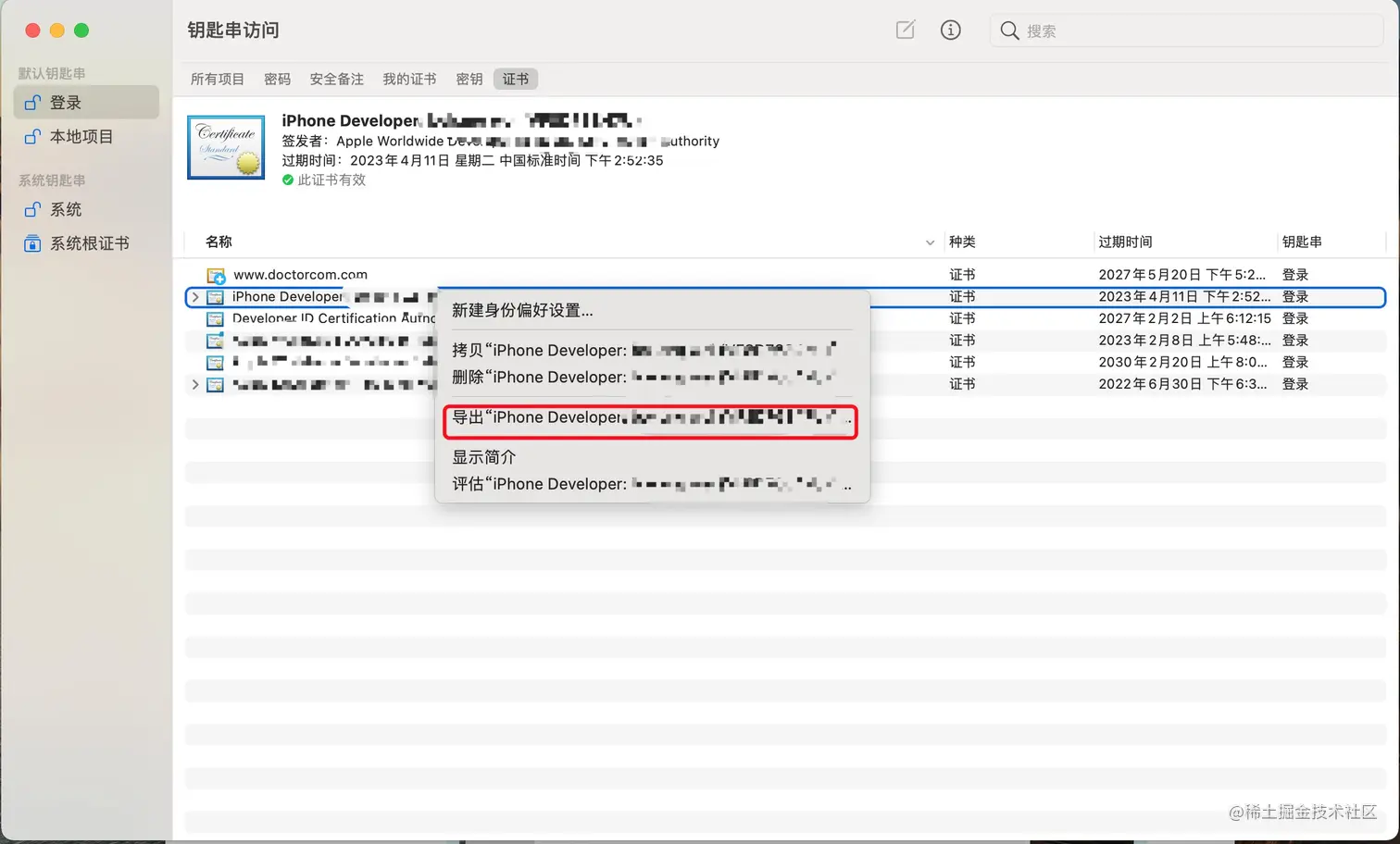This screenshot has width=1400, height=844.
Task: Choose 评估 iPhone Developer menu item
Action: tap(652, 483)
